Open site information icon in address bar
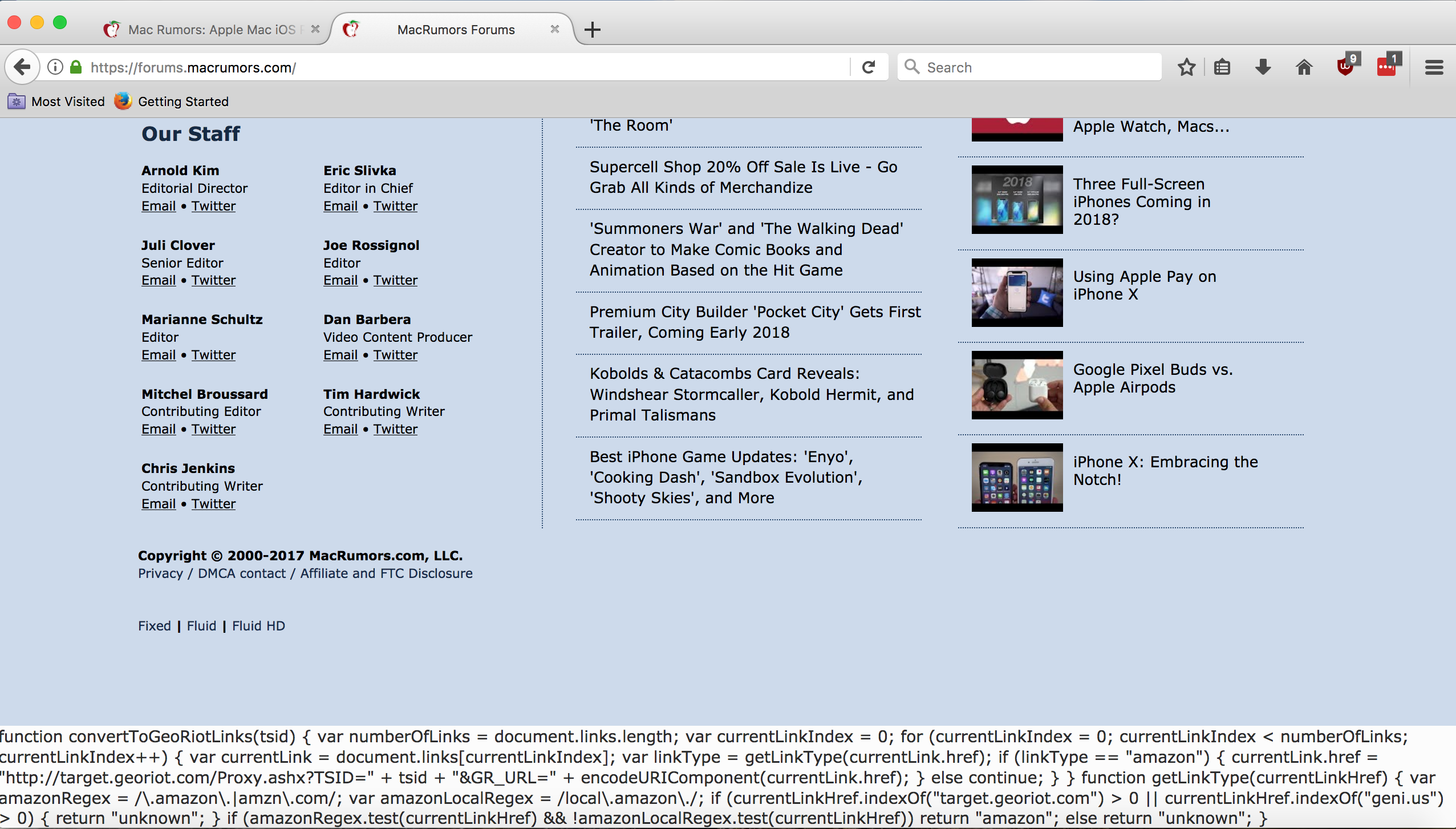 55,67
